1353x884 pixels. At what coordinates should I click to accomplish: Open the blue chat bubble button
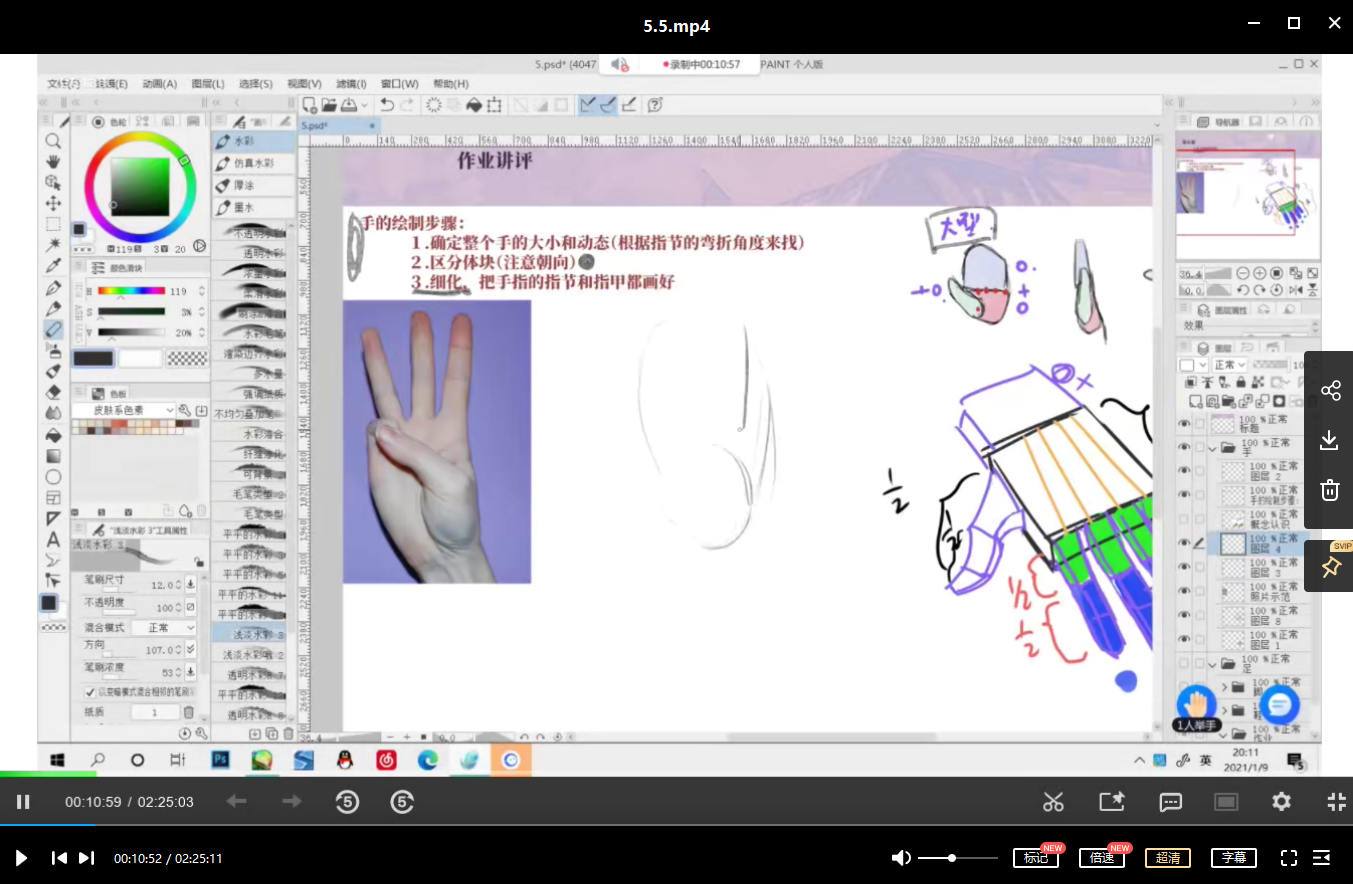point(1278,705)
